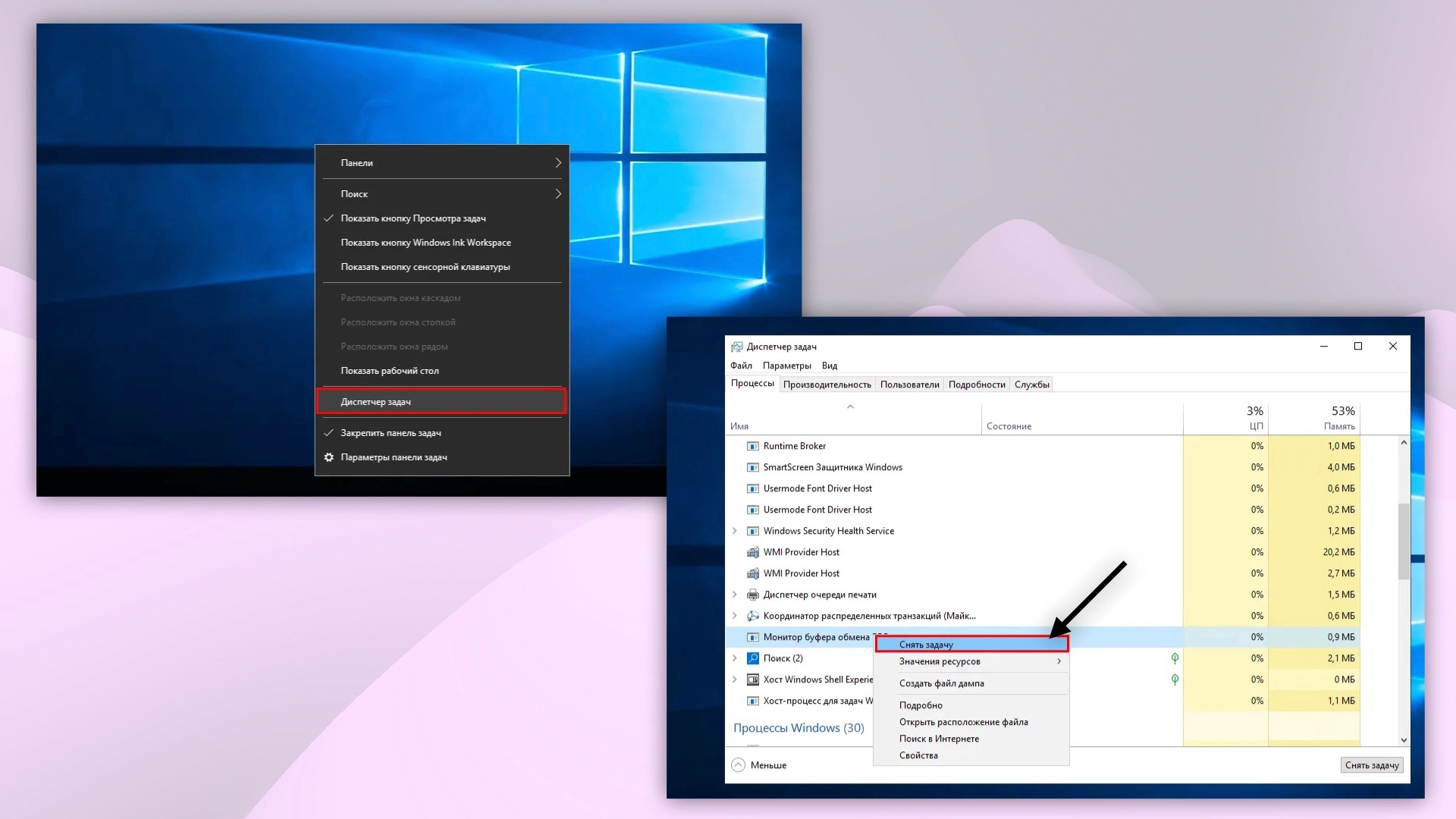Expand the Windows Security Health Service row
The image size is (1456, 819).
(x=734, y=531)
